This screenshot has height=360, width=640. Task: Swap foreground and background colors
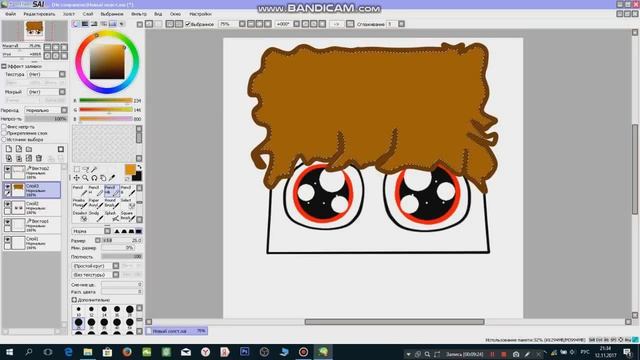pyautogui.click(x=139, y=167)
